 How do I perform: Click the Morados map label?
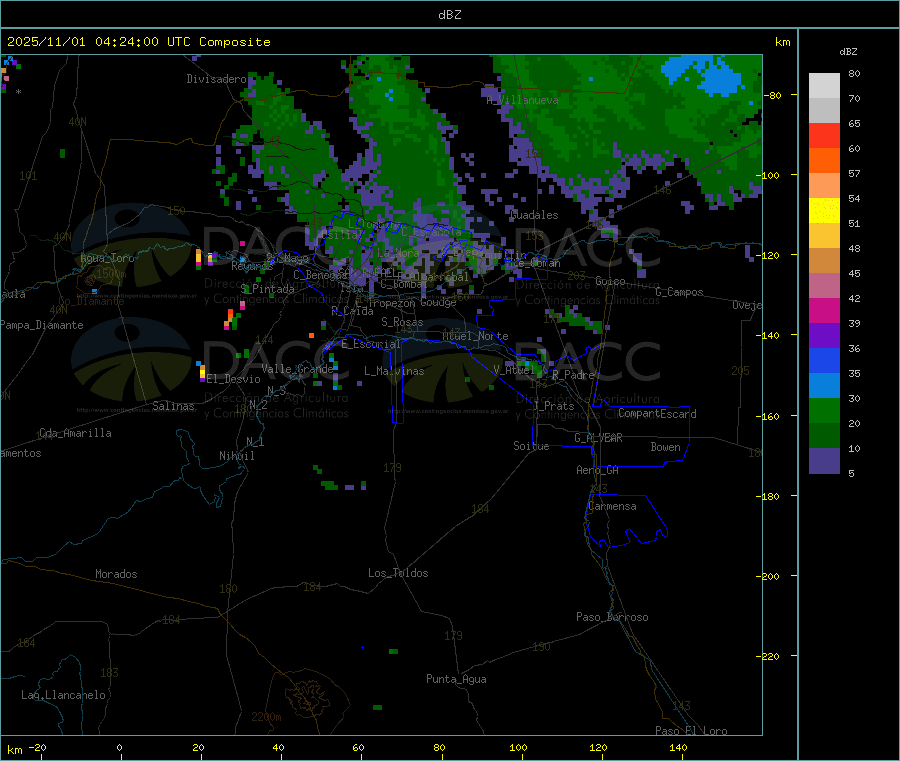[117, 574]
